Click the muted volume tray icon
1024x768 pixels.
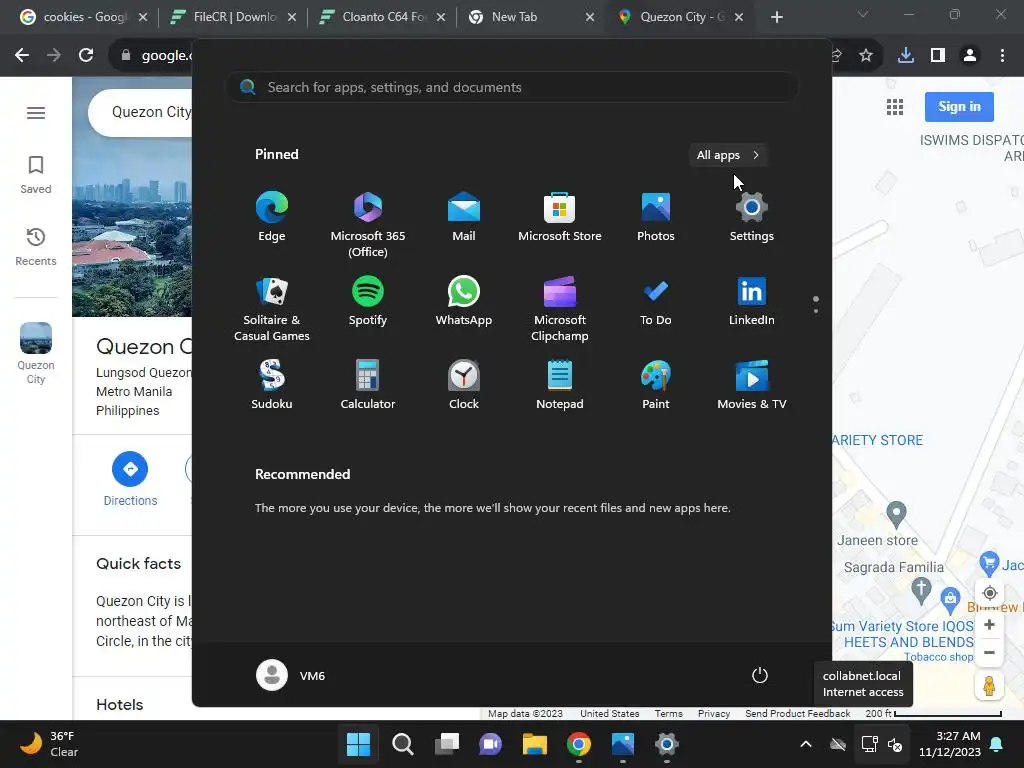(x=895, y=744)
